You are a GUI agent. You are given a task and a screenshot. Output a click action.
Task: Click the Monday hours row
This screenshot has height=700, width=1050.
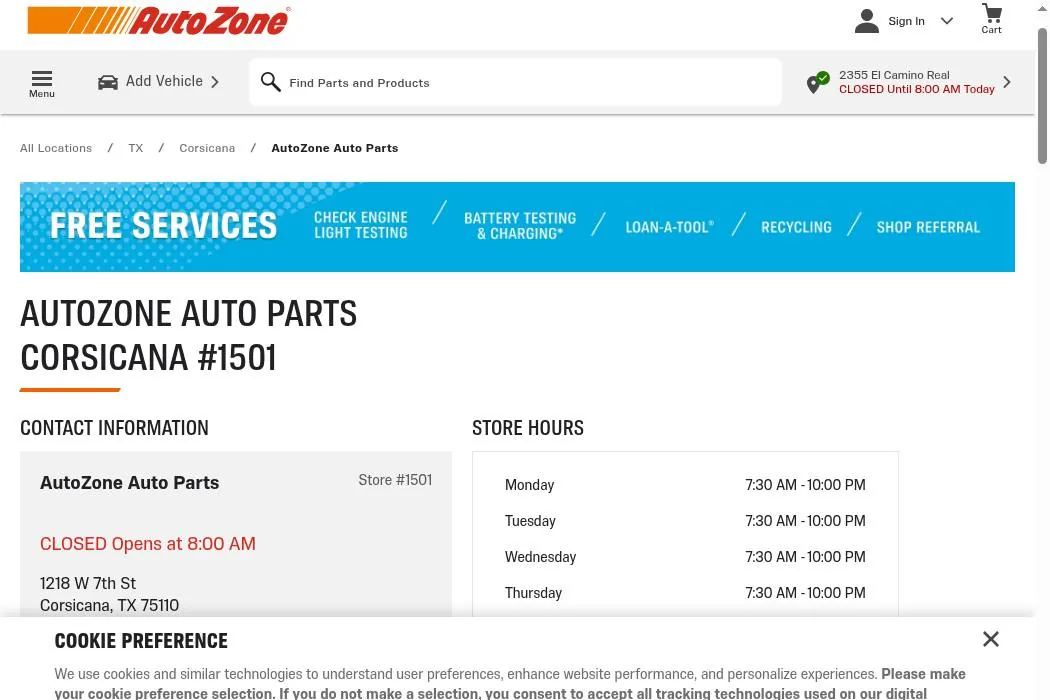point(685,484)
